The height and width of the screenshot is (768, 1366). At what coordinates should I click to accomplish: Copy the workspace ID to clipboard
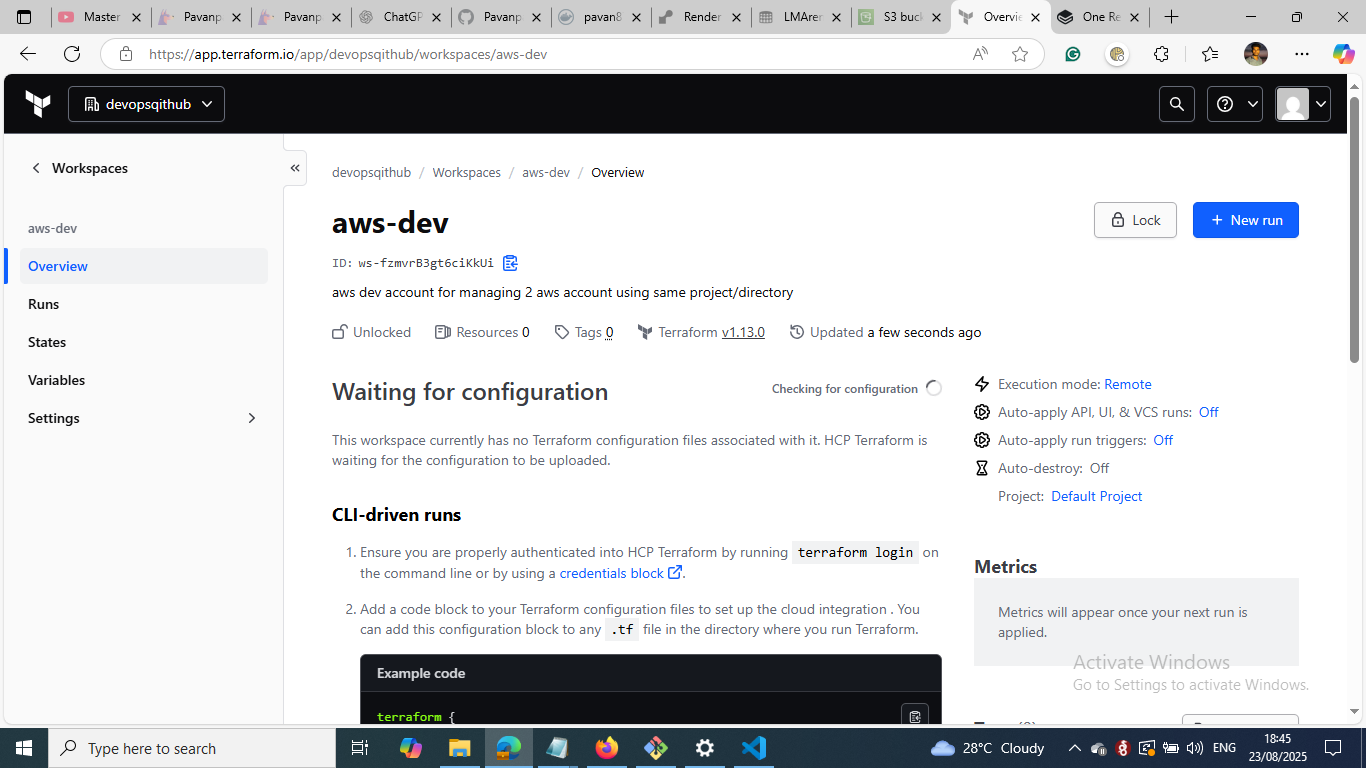coord(510,263)
